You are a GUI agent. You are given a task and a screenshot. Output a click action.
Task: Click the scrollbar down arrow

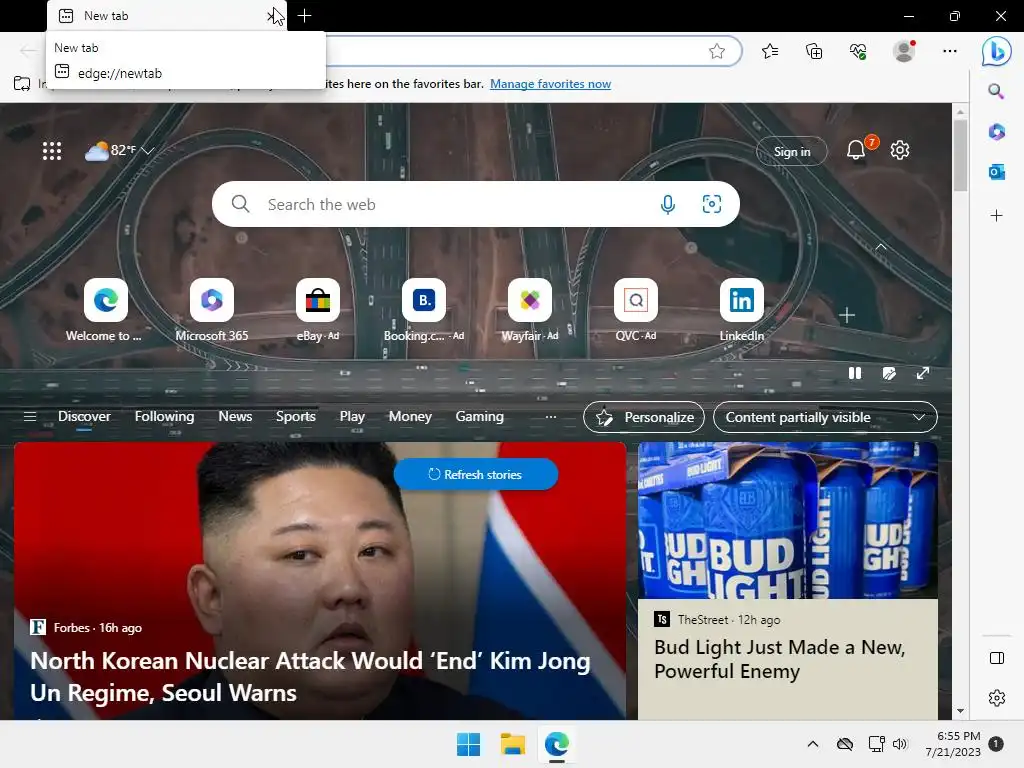coord(960,711)
